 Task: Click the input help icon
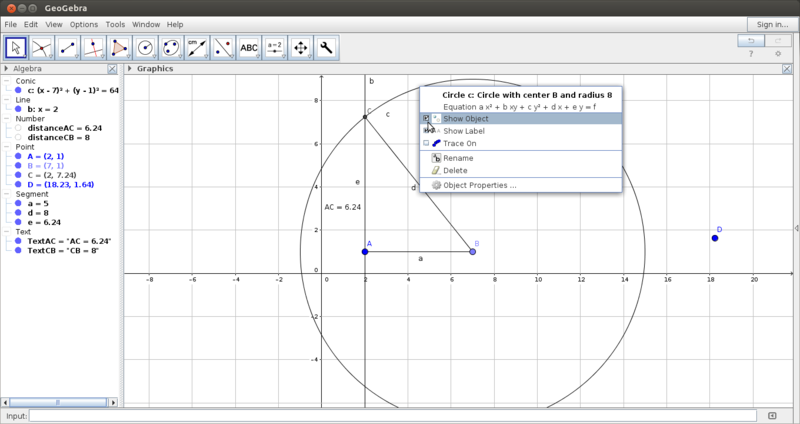[772, 416]
